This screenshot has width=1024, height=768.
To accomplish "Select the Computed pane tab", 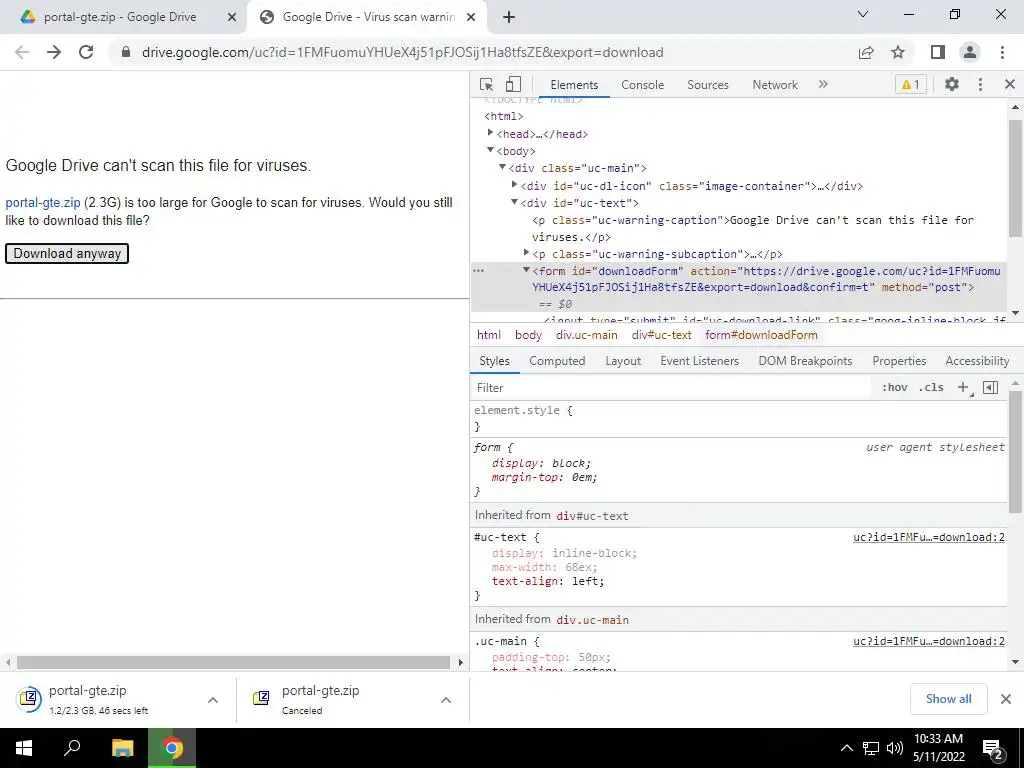I will pos(557,361).
